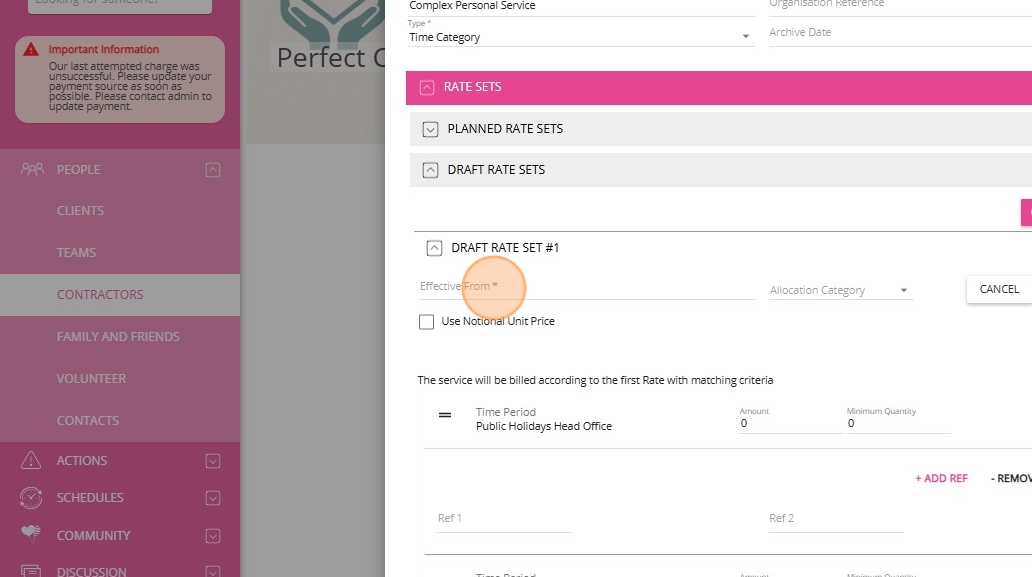Collapse the Rate Sets section
The image size is (1032, 577).
(x=426, y=88)
